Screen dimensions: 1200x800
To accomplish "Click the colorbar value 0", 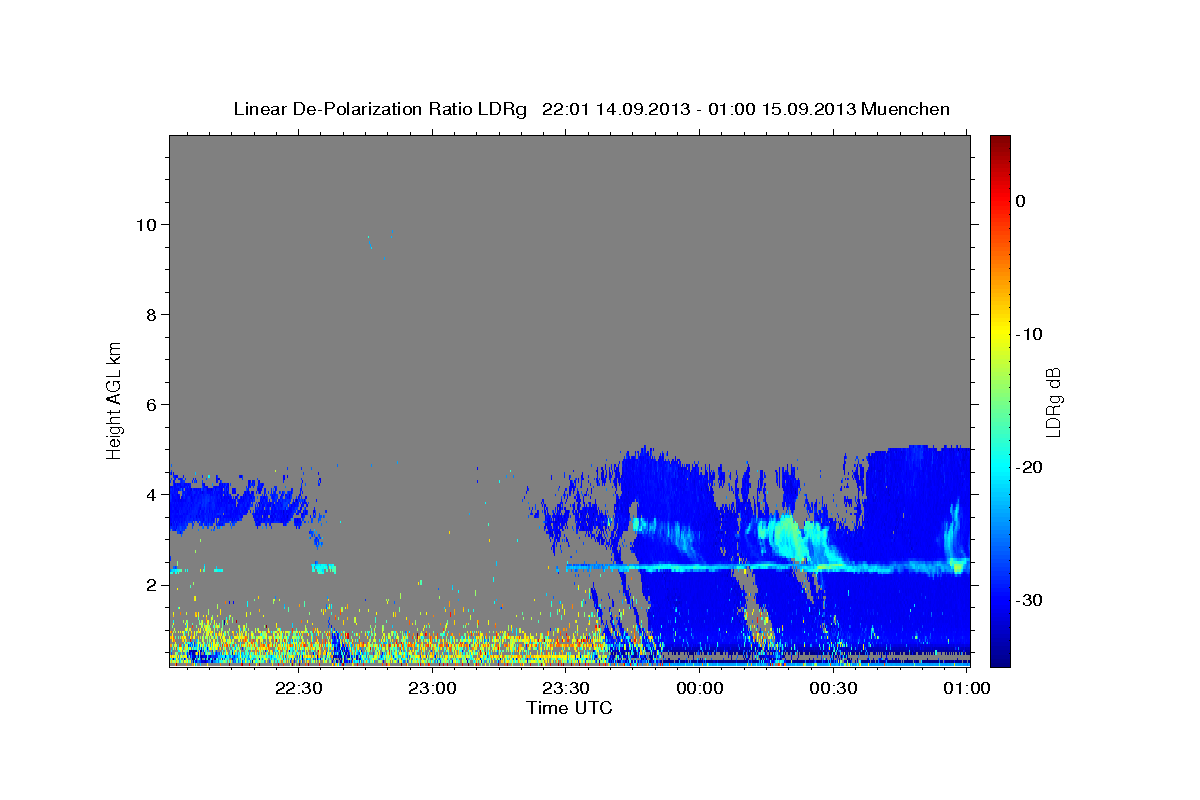I will point(1021,201).
